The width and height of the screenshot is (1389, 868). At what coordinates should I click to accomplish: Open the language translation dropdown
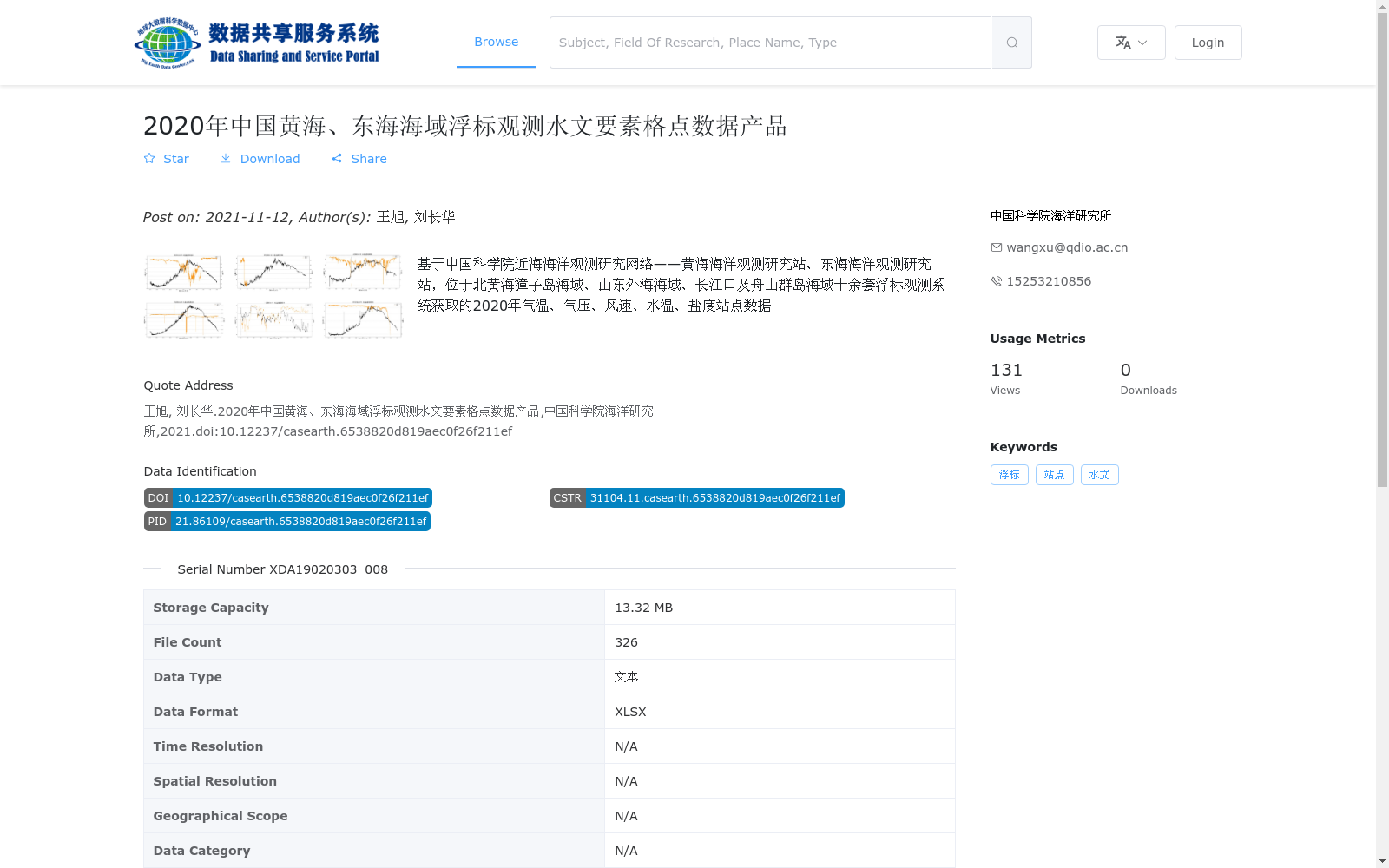[x=1131, y=43]
